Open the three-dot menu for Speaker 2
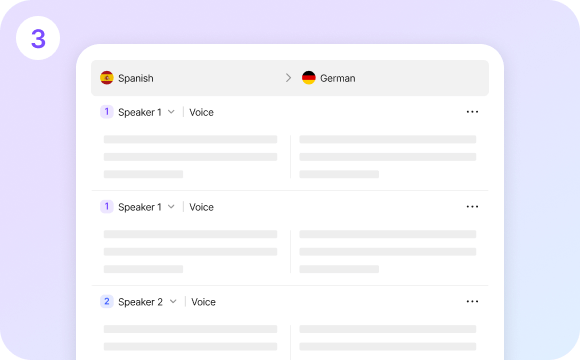Viewport: 580px width, 360px height. [472, 302]
